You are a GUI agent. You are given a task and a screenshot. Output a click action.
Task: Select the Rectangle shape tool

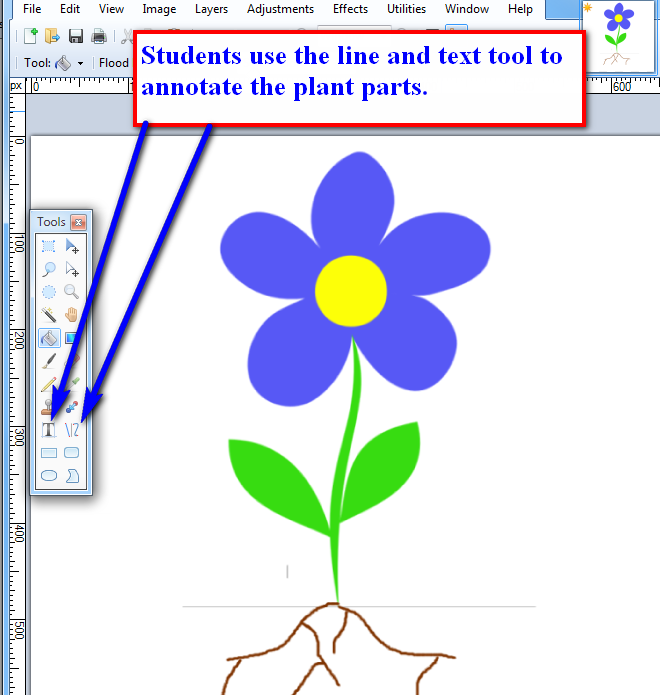point(49,453)
